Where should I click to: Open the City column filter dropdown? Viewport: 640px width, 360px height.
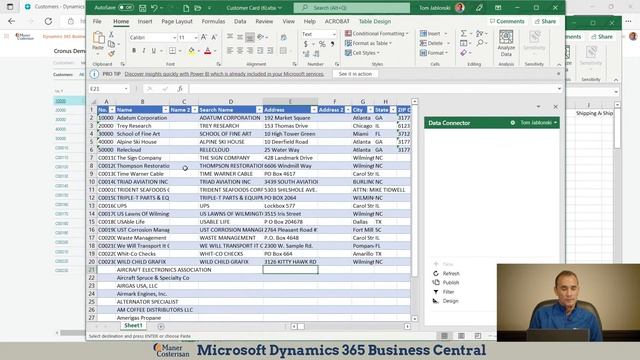370,110
